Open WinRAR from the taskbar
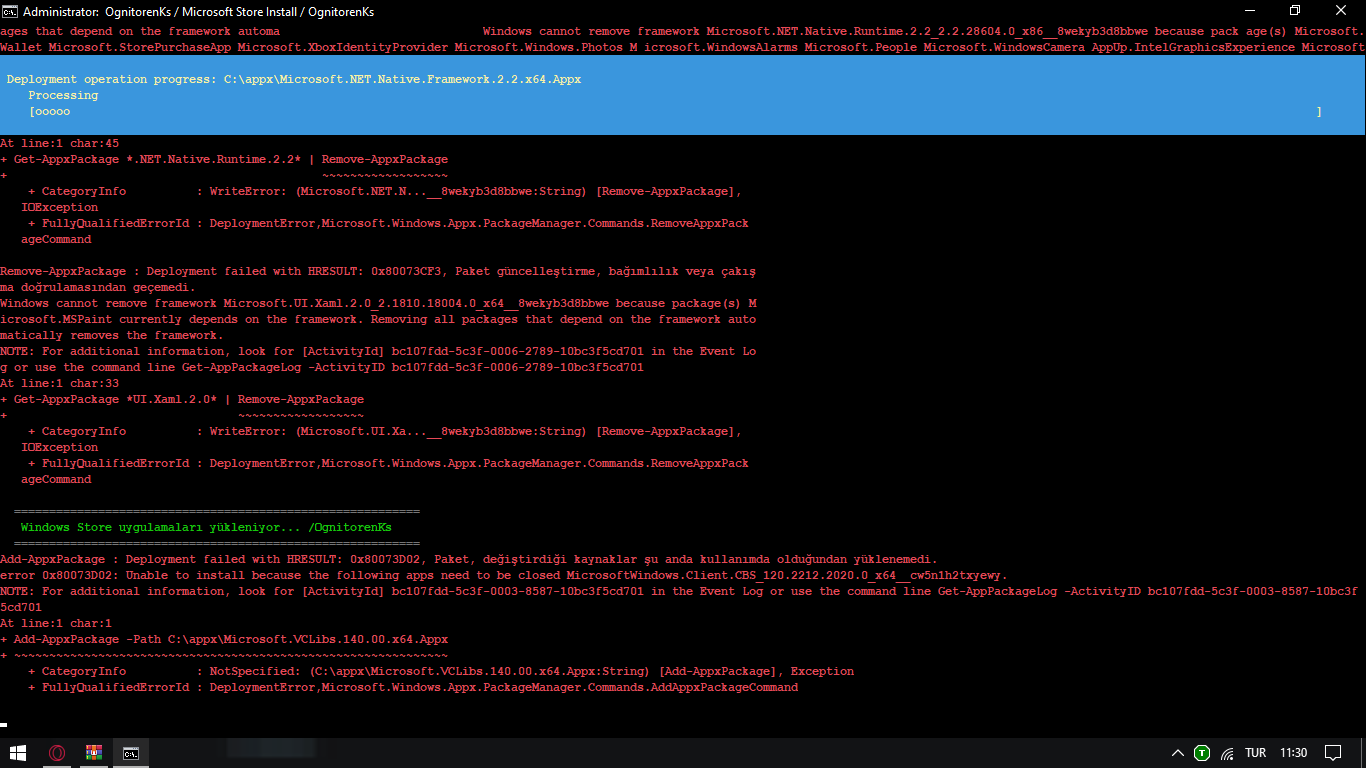 [x=94, y=753]
